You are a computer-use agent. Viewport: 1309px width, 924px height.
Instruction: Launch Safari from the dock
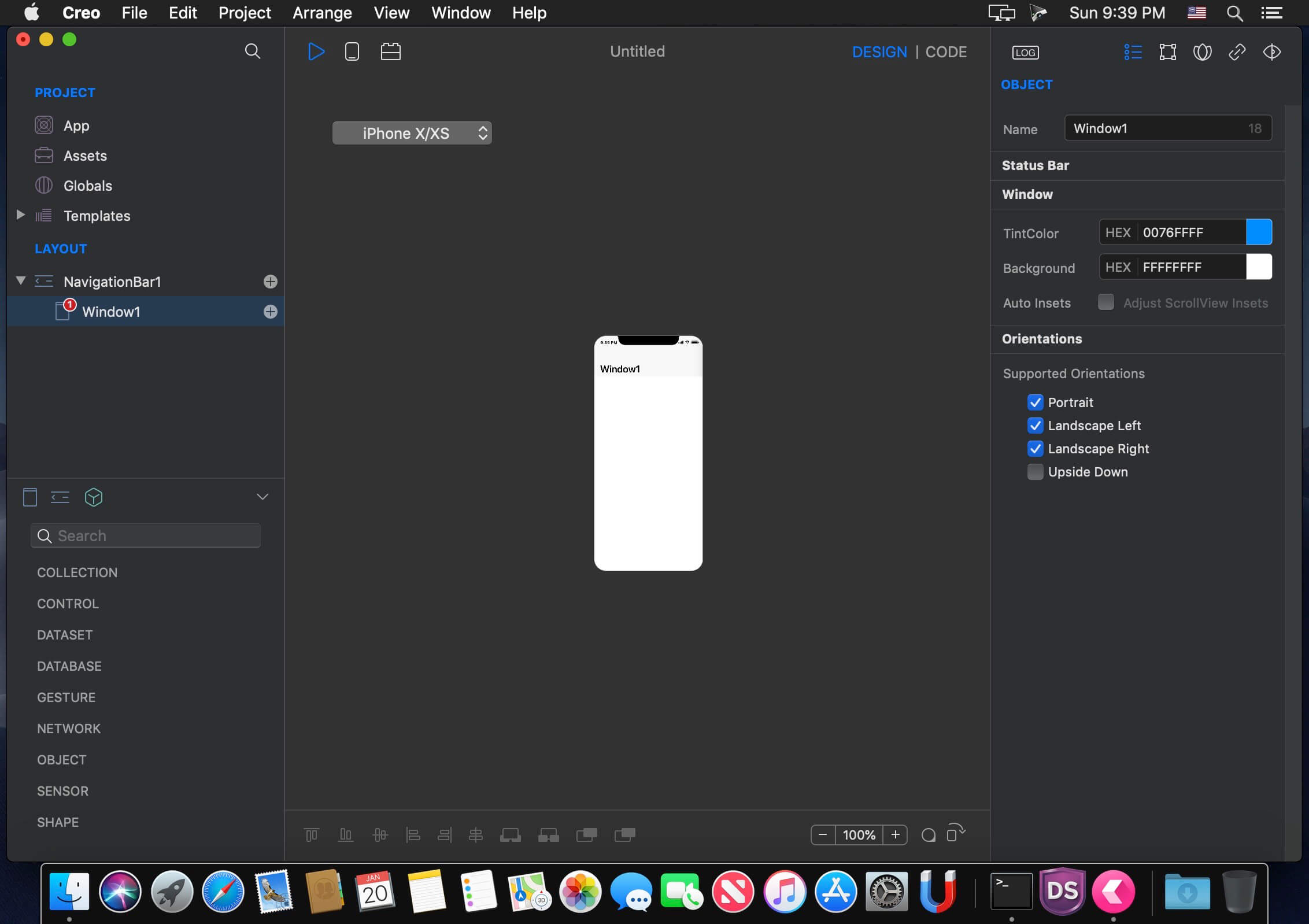(x=223, y=891)
